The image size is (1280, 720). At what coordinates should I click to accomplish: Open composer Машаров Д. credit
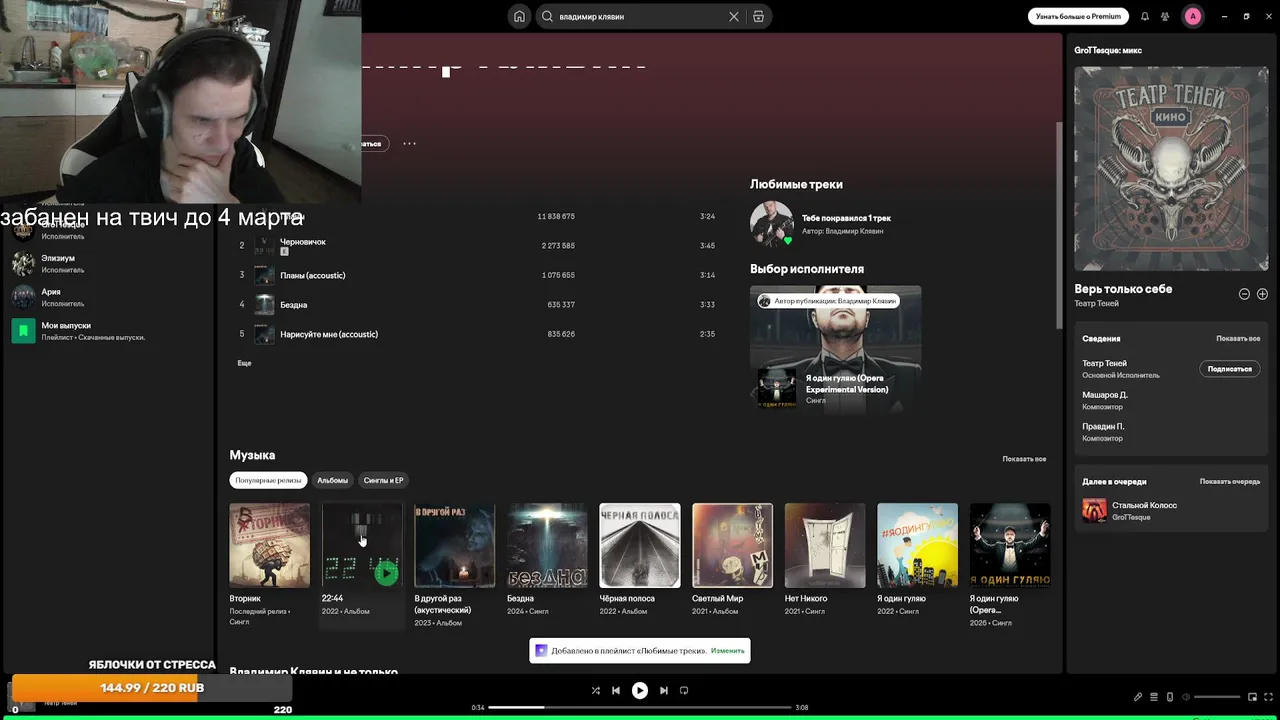coord(1105,395)
